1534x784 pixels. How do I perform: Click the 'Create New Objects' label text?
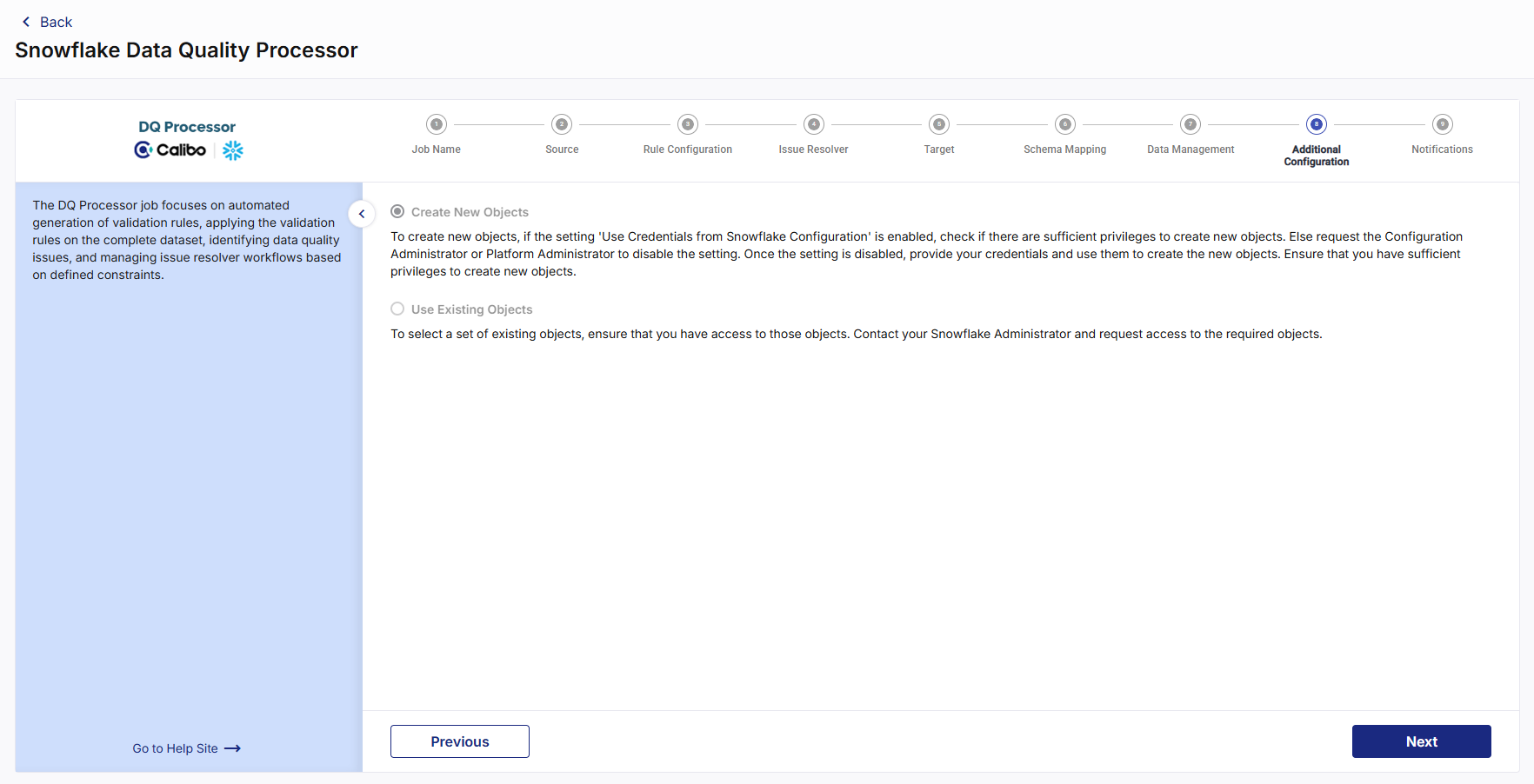click(470, 212)
